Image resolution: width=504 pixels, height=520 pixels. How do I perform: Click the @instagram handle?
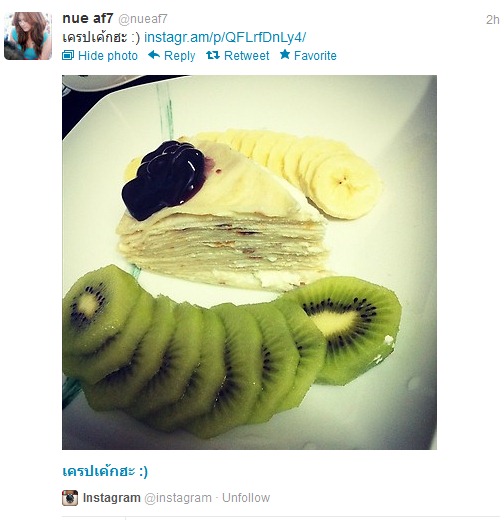[x=178, y=498]
